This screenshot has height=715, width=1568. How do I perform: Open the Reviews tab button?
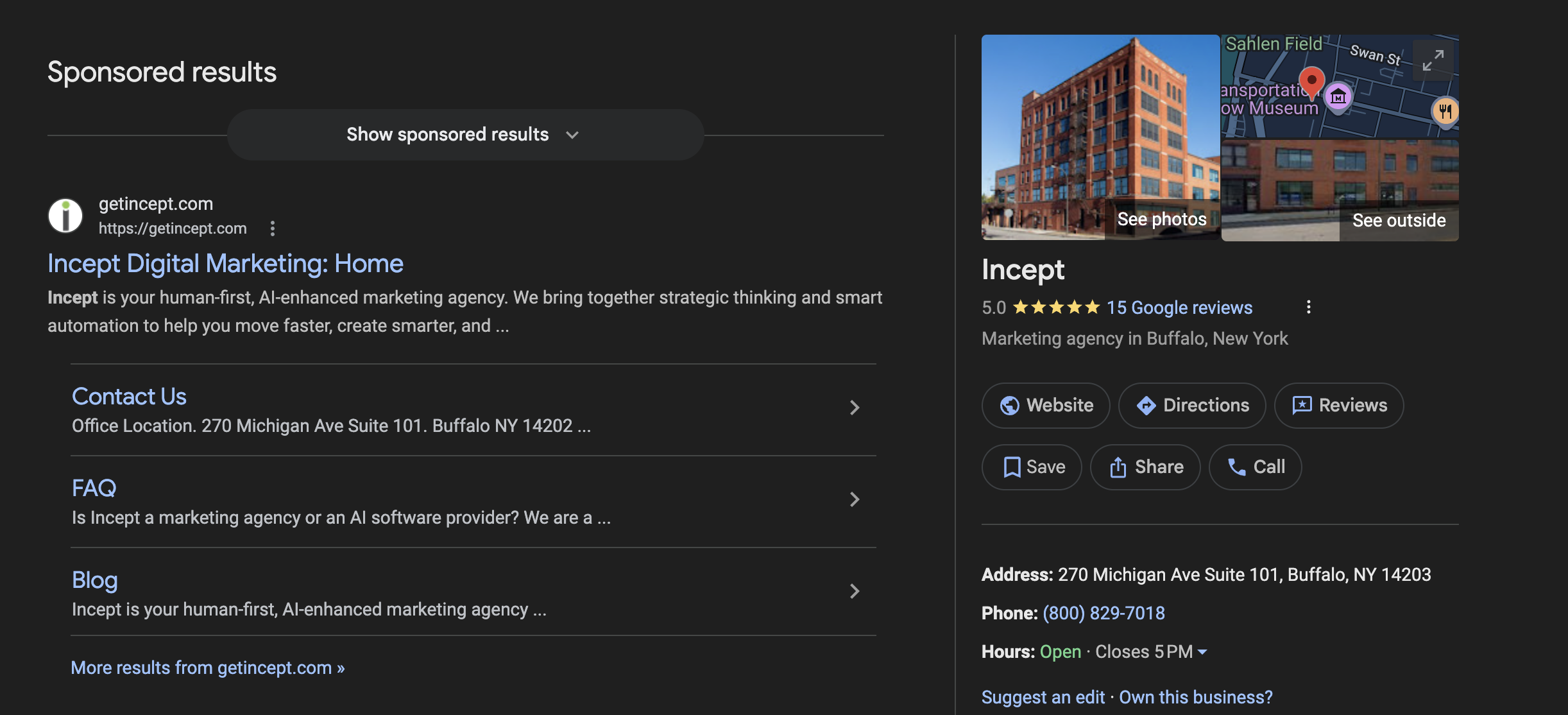coord(1339,406)
